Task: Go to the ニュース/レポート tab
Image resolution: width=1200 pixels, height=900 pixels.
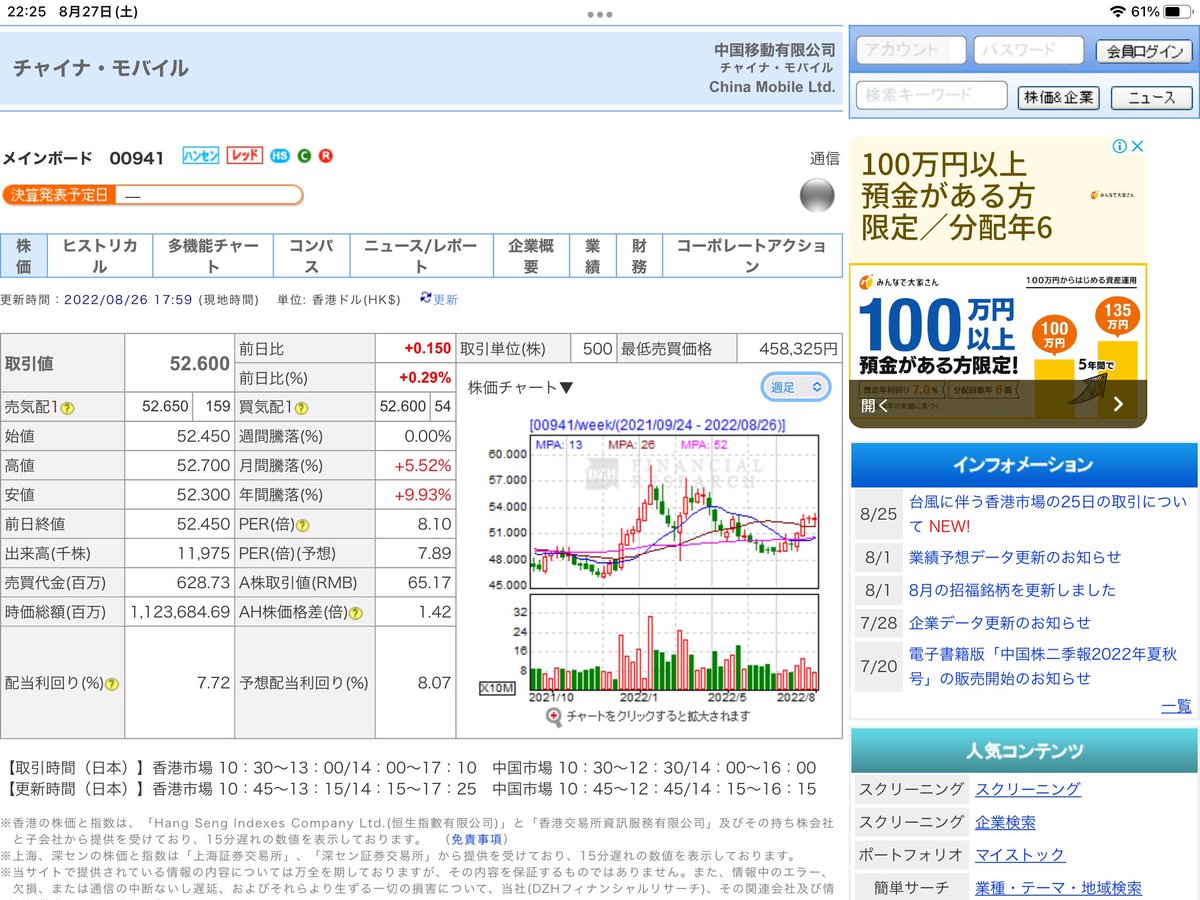Action: pos(422,256)
